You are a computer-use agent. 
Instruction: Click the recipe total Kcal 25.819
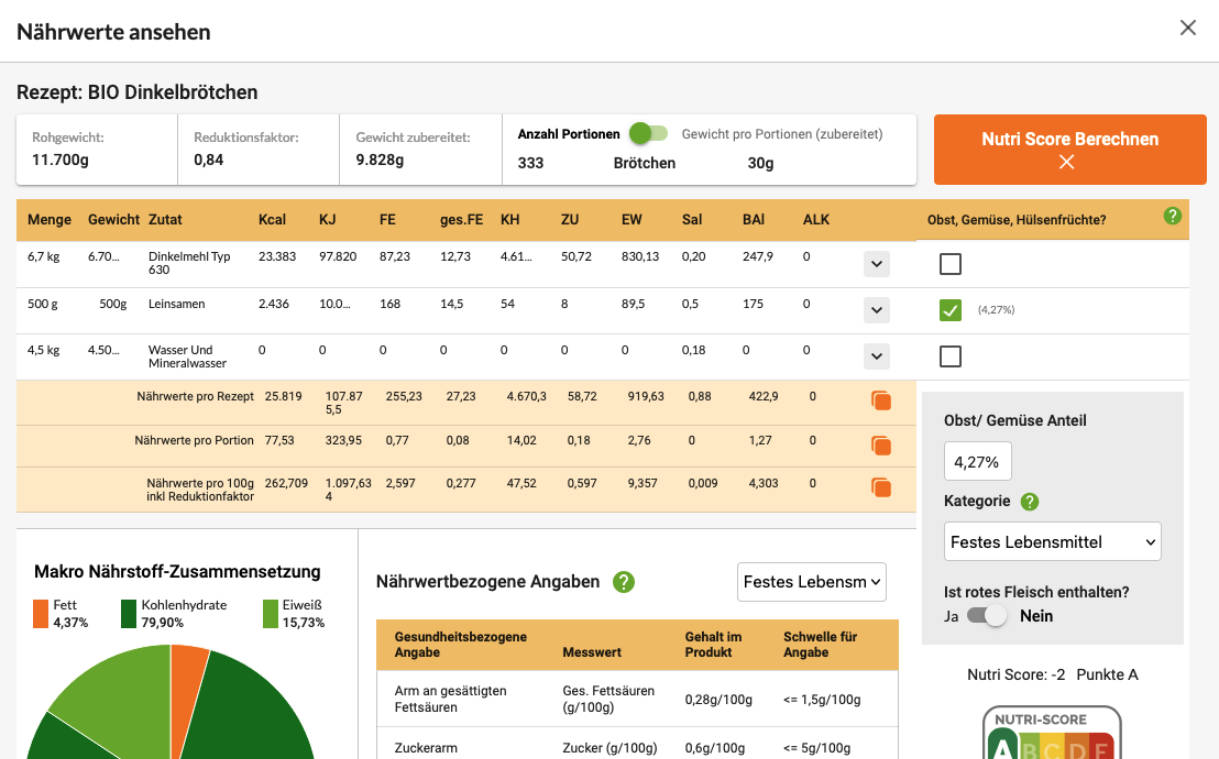tap(283, 397)
